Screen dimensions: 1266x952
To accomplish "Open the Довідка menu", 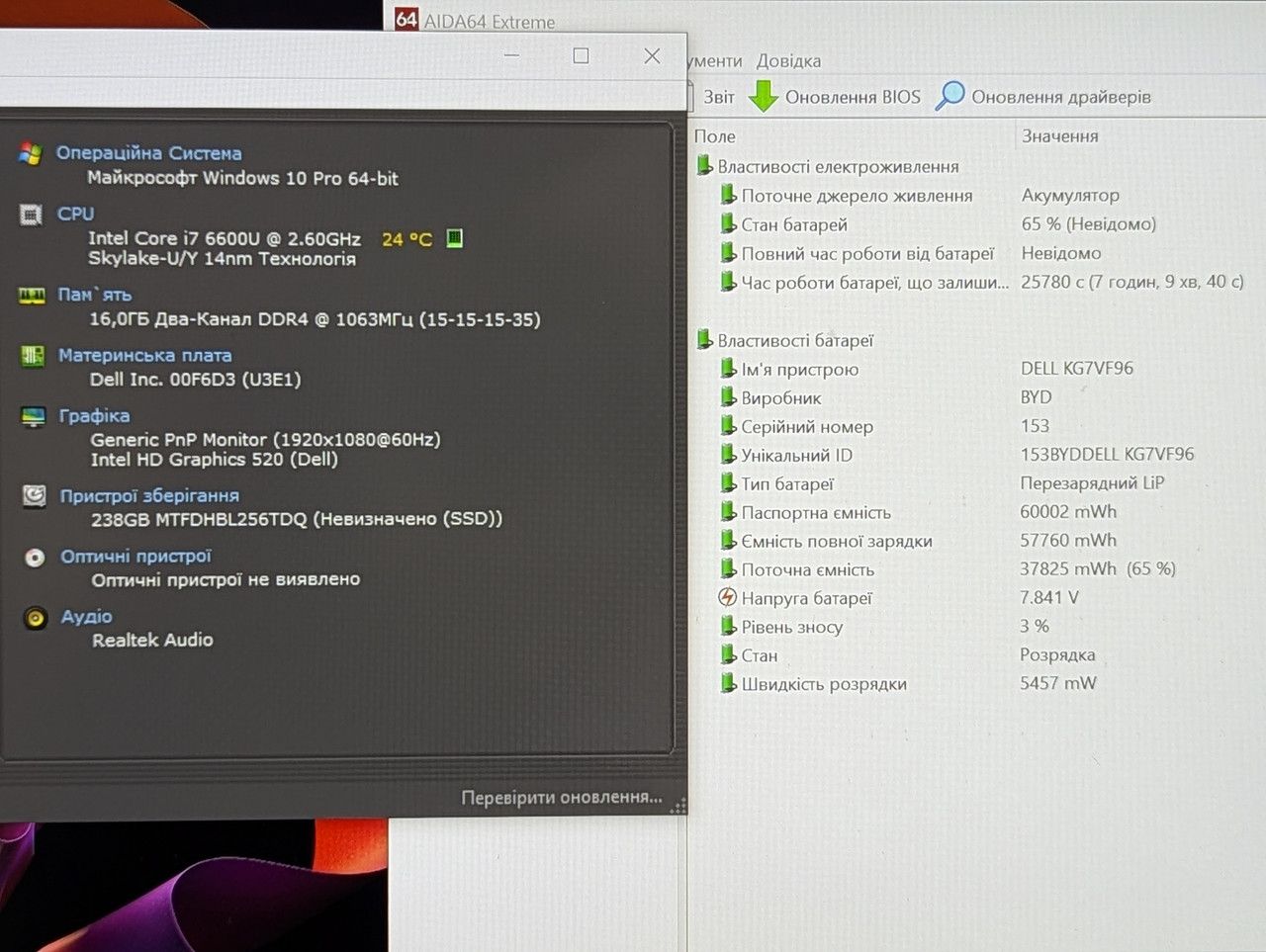I will 788,60.
